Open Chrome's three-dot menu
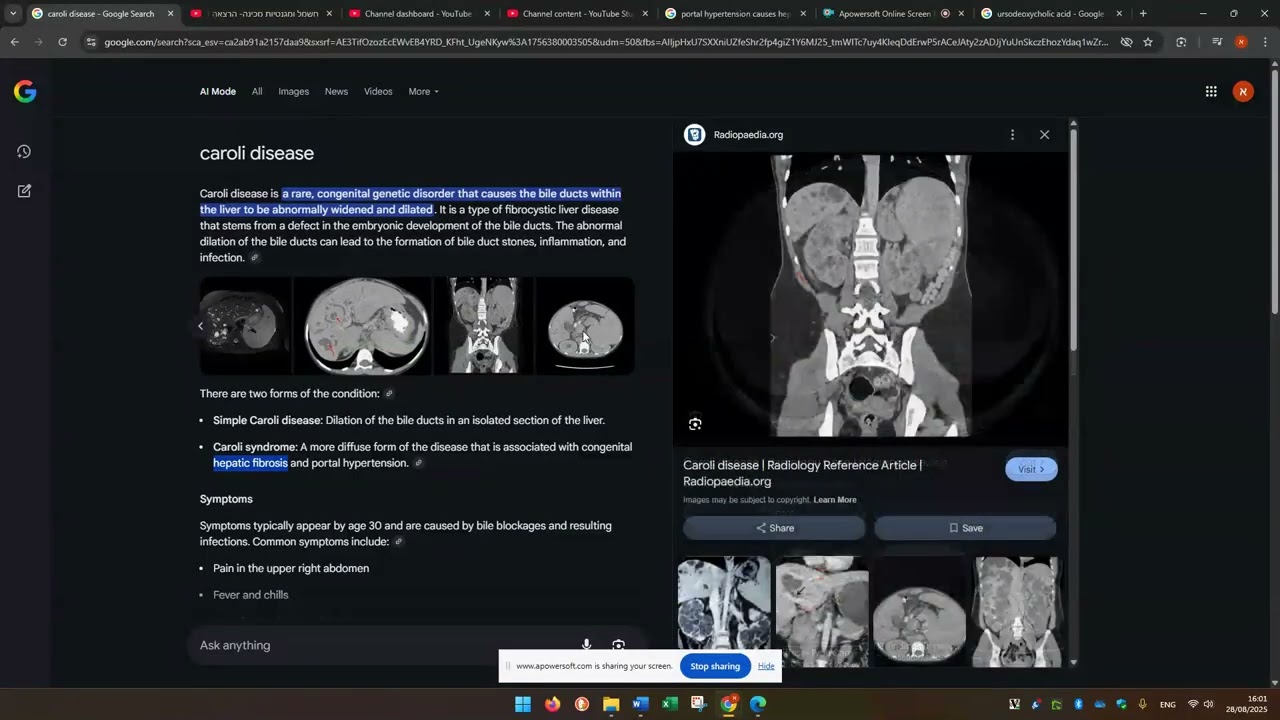1280x720 pixels. 1265,42
